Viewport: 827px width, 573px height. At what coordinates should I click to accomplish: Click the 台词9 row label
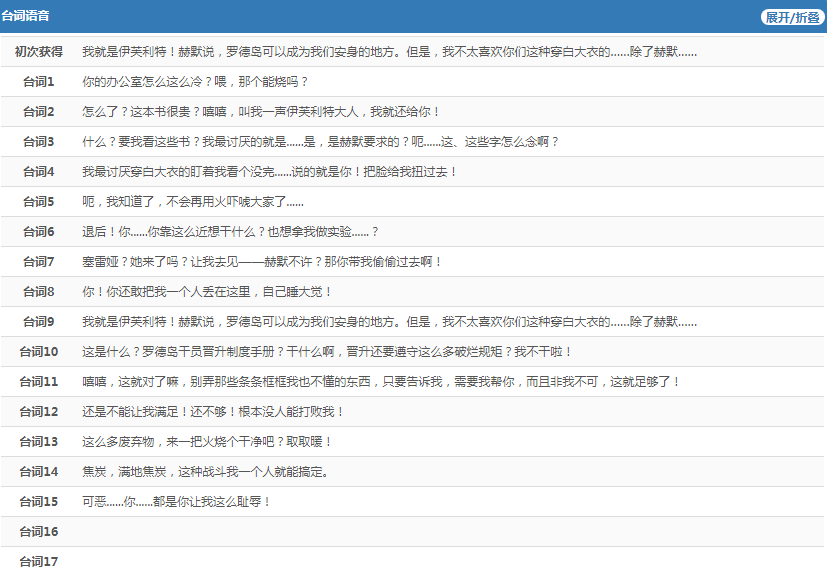click(38, 321)
